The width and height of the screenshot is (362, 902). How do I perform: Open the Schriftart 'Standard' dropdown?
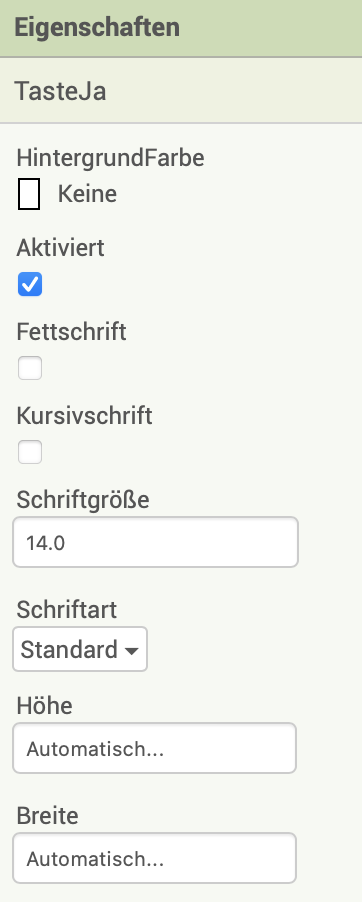80,649
